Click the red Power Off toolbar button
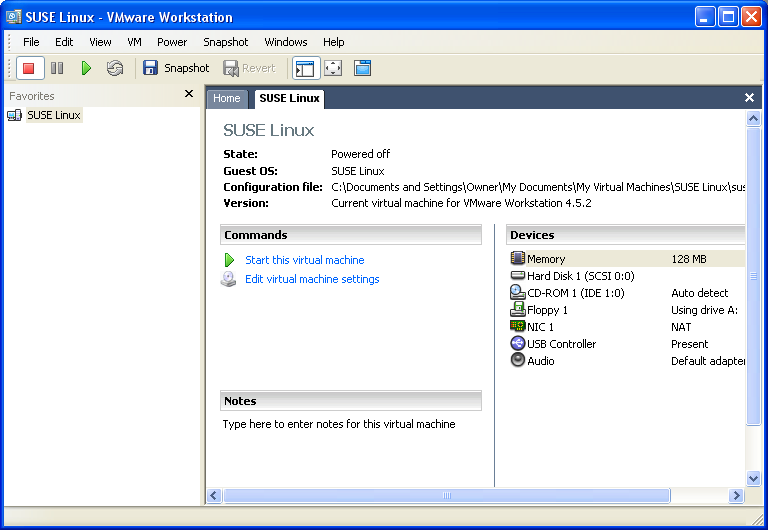This screenshot has height=530, width=768. pyautogui.click(x=29, y=68)
